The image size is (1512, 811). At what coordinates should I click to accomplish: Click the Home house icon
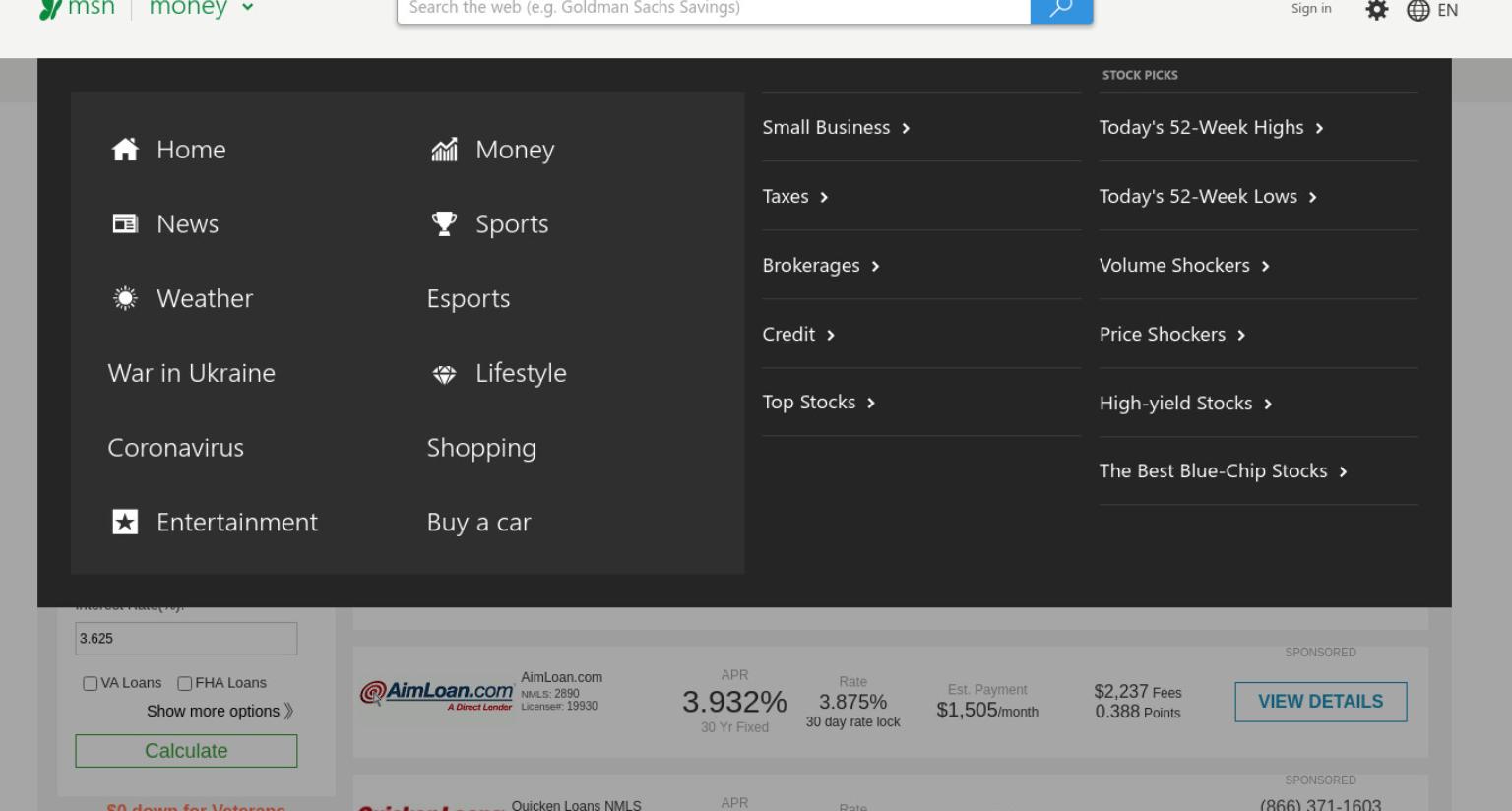click(125, 150)
